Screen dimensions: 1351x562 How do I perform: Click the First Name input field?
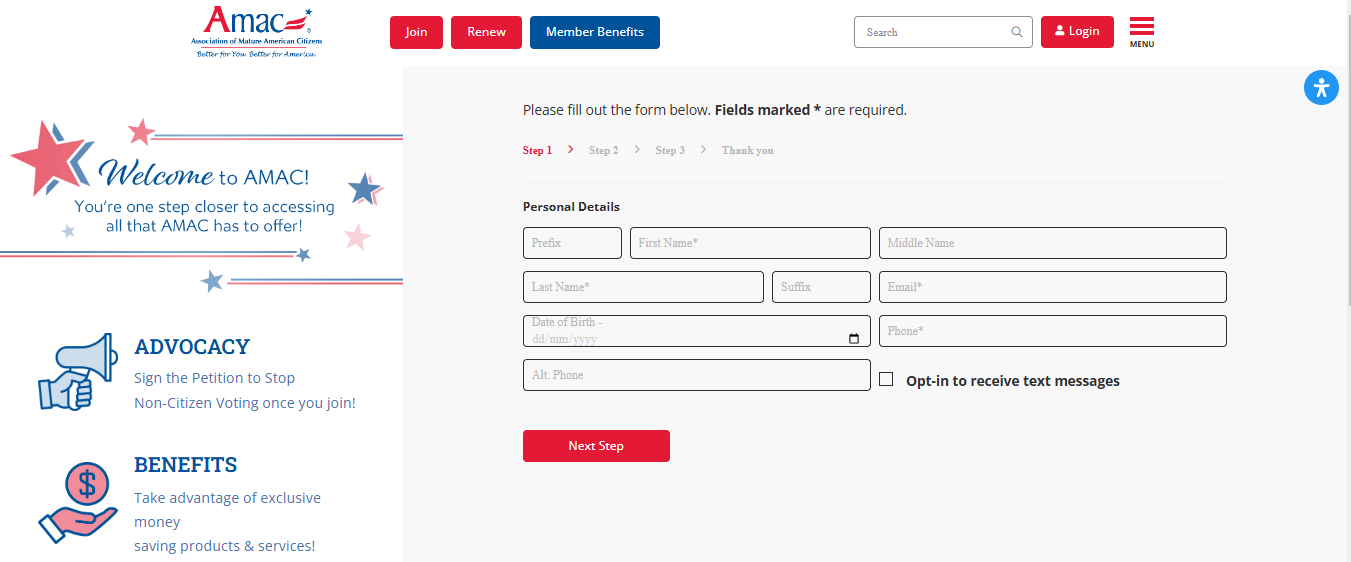tap(750, 243)
